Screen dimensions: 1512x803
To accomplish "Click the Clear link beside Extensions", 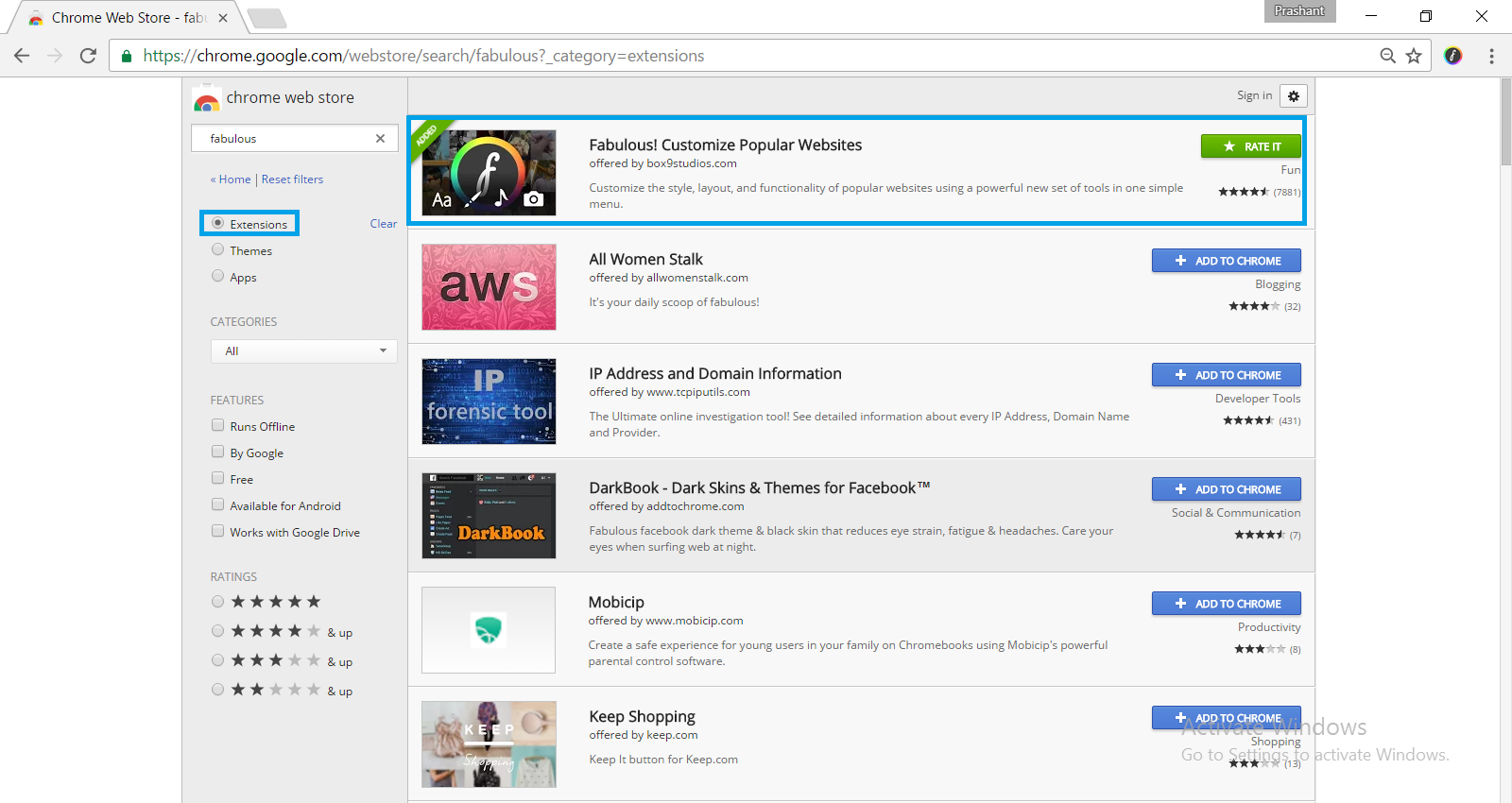I will click(383, 224).
